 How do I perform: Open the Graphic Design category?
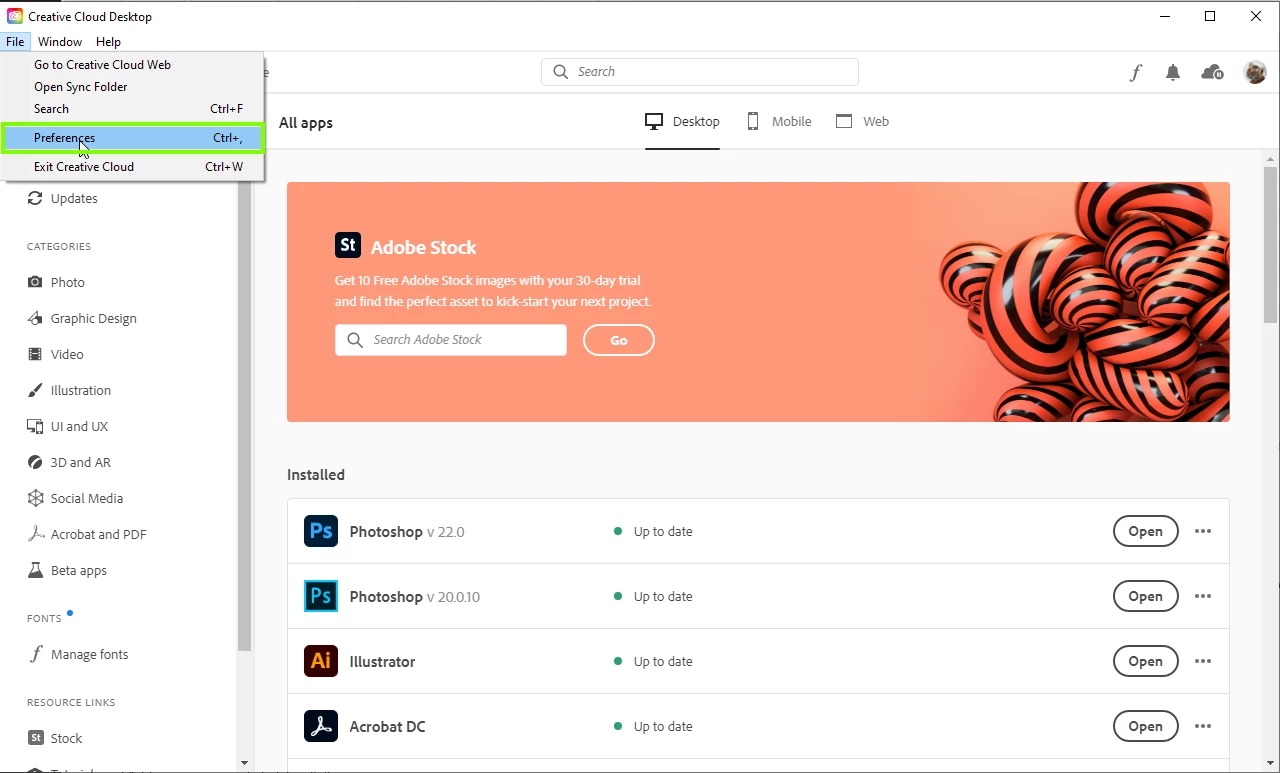[x=82, y=318]
